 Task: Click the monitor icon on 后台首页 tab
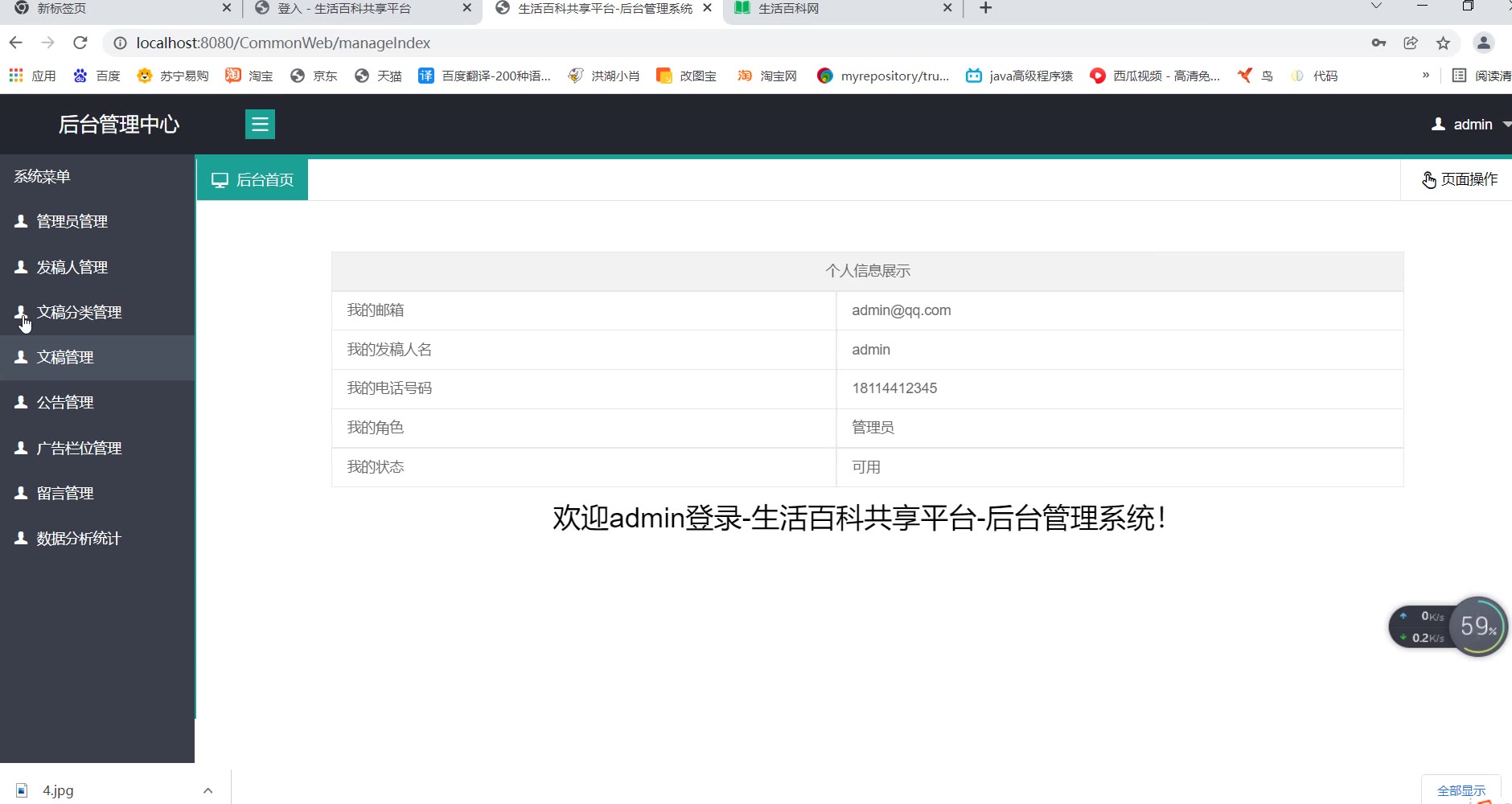coord(220,180)
